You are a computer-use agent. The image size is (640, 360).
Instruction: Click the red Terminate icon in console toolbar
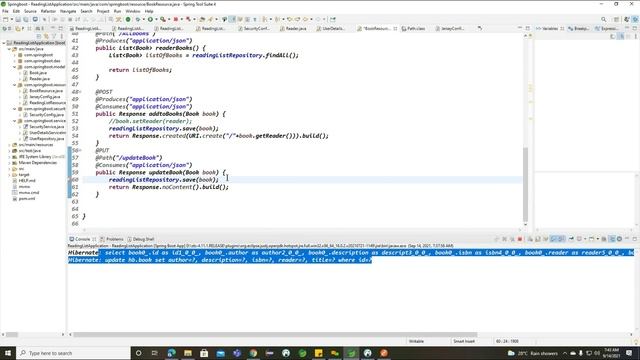[x=520, y=239]
